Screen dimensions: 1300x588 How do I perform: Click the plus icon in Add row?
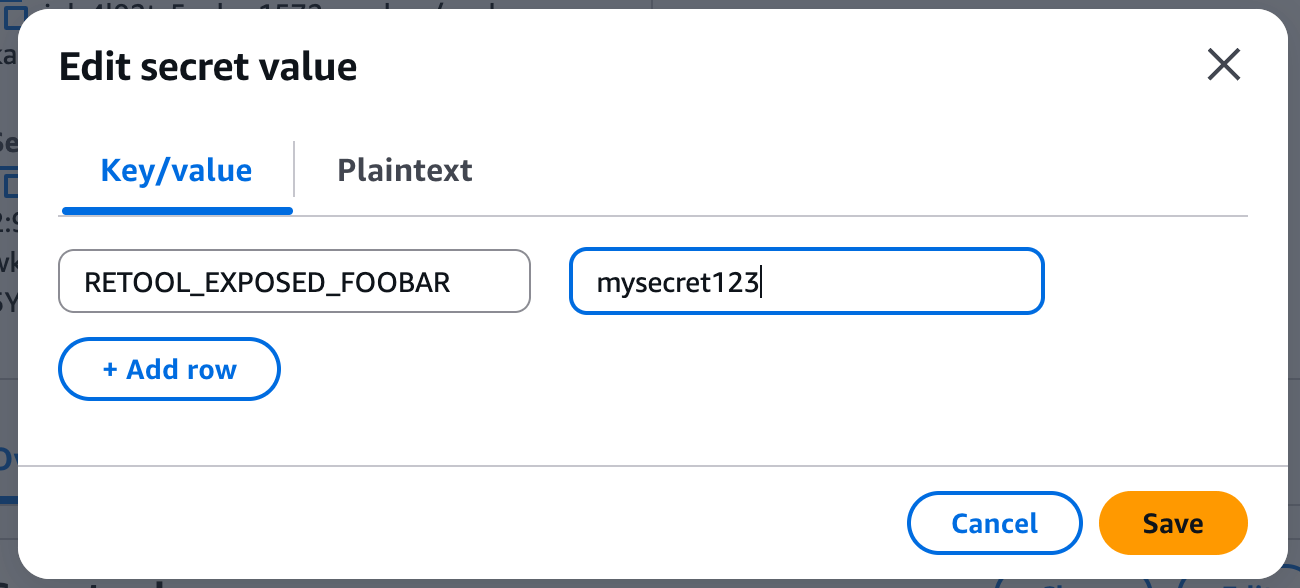tap(110, 370)
